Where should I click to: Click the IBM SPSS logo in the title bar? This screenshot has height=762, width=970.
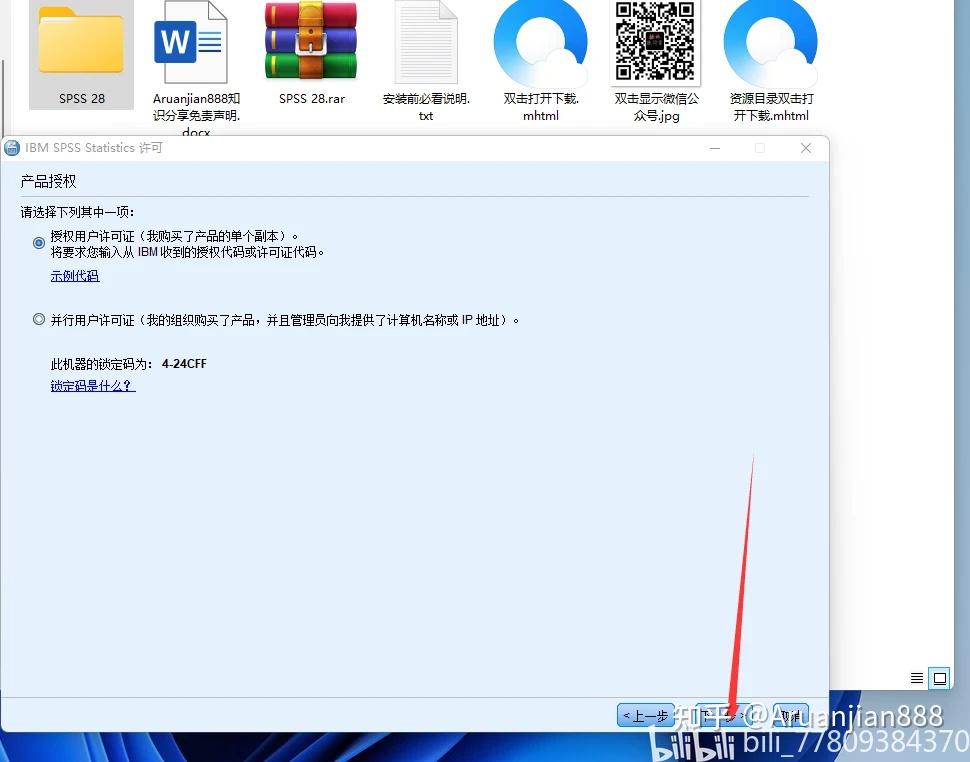point(11,147)
